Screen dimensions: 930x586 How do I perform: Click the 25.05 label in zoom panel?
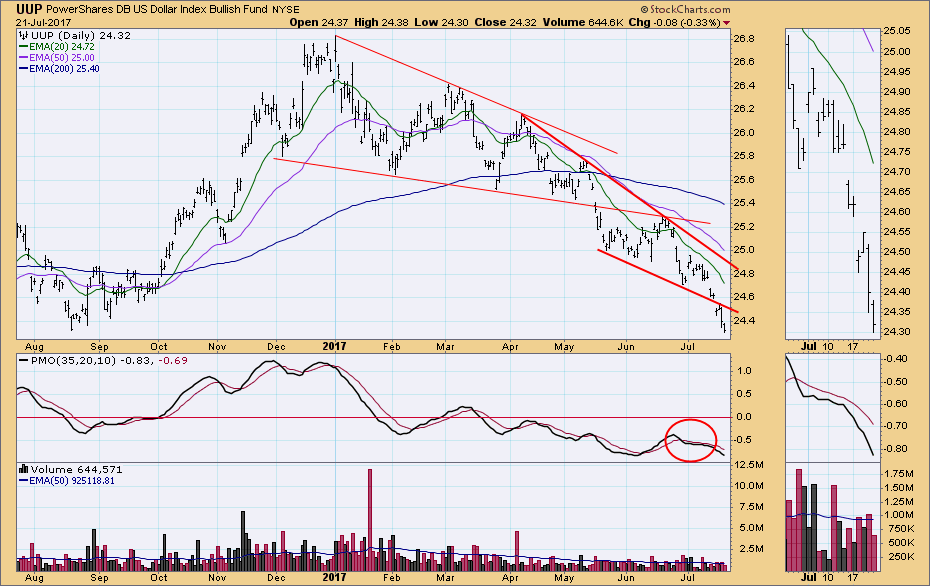pos(896,30)
